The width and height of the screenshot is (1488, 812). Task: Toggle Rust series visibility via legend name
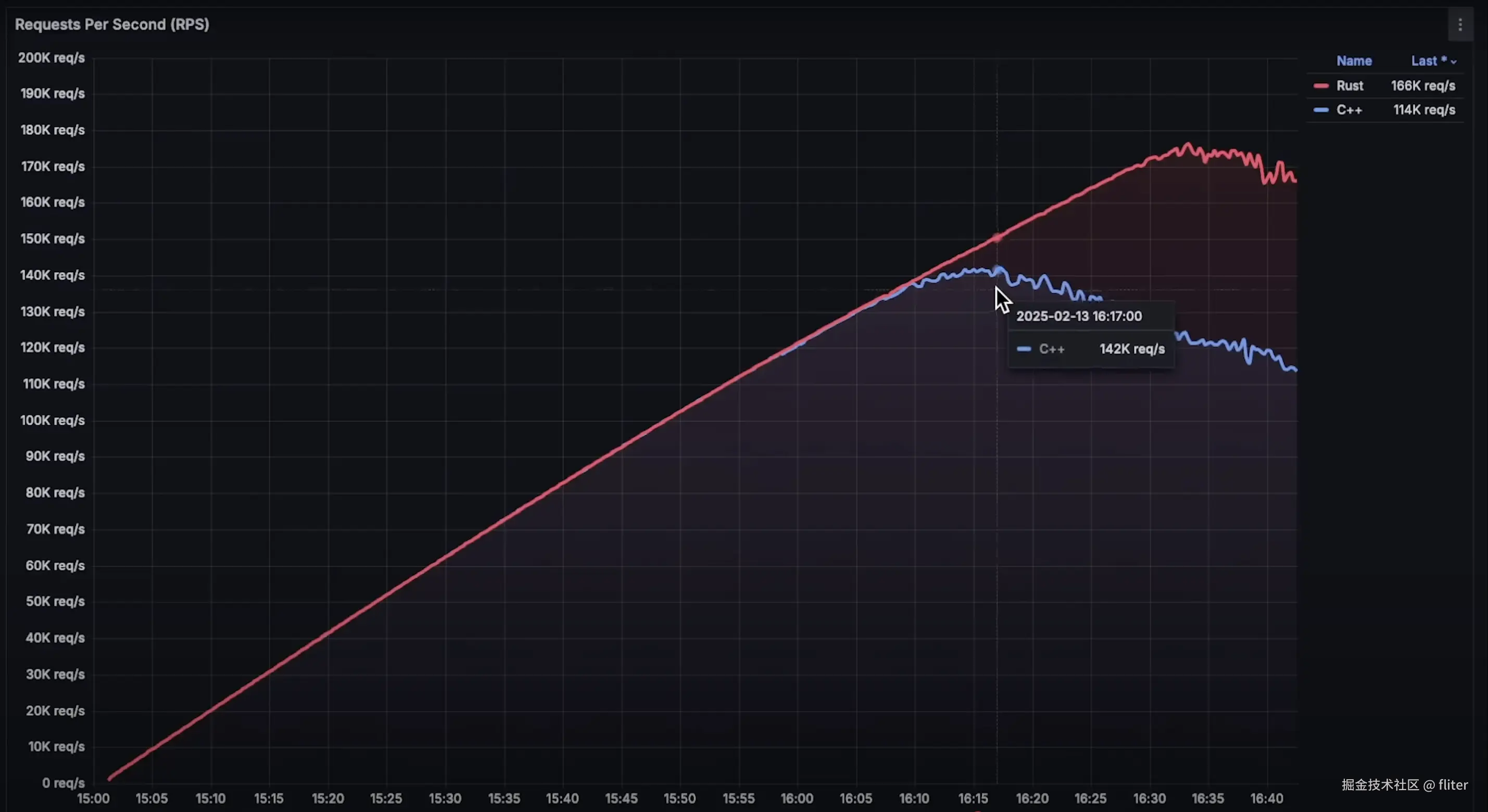tap(1350, 86)
